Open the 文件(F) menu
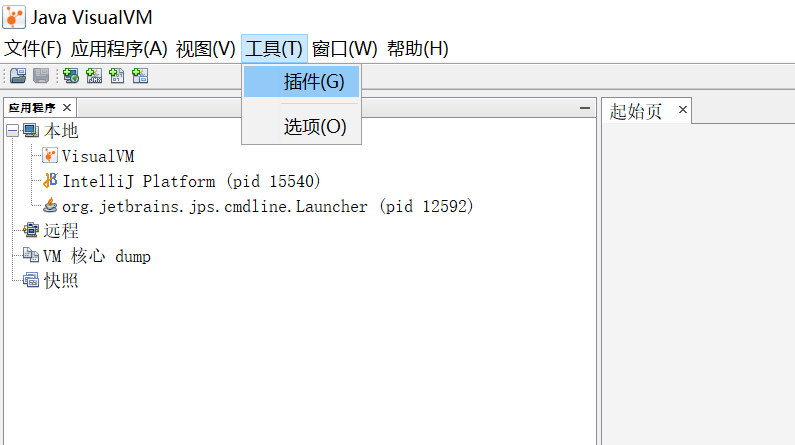 [x=33, y=48]
